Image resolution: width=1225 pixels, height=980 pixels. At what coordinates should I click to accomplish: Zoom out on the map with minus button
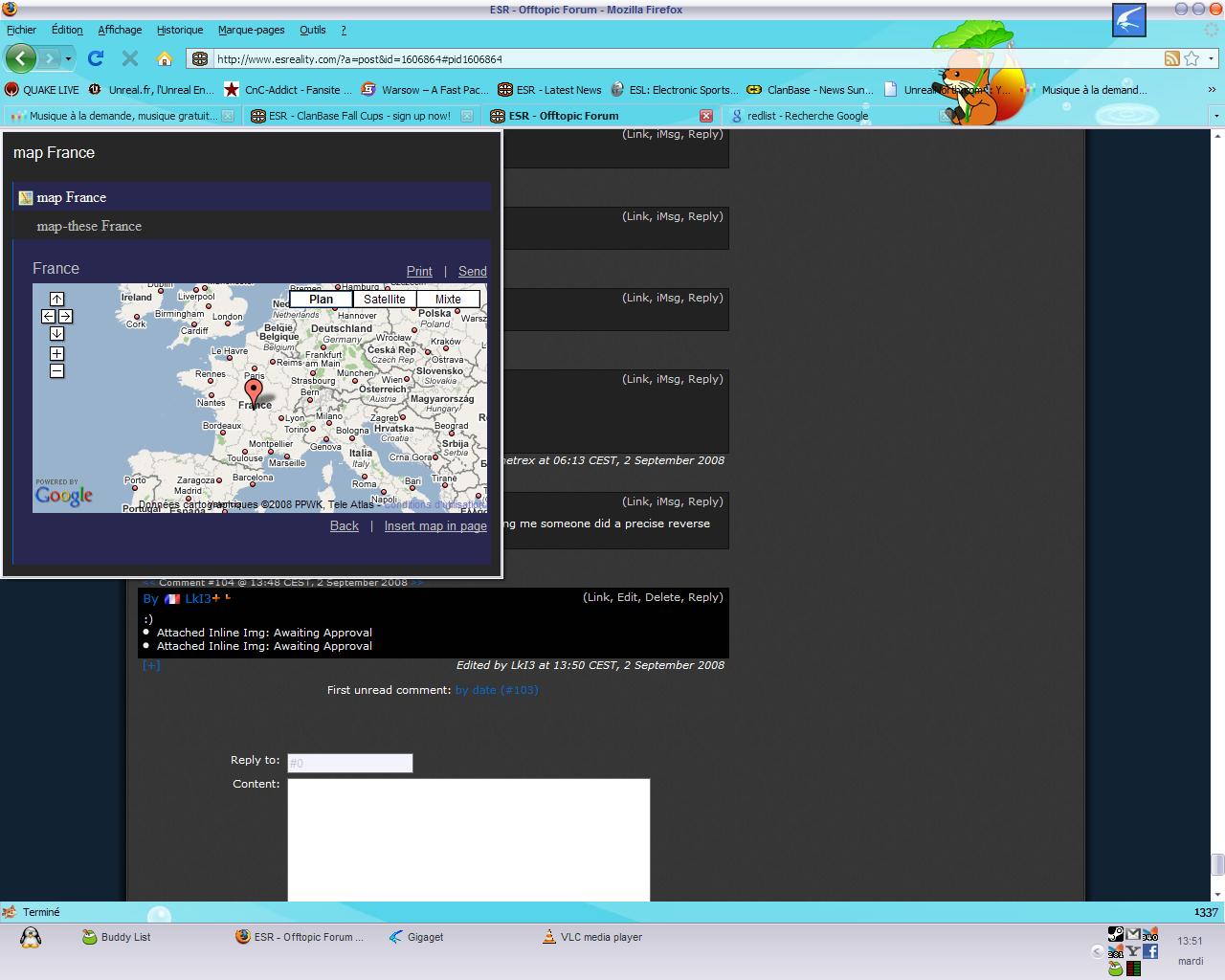tap(56, 371)
